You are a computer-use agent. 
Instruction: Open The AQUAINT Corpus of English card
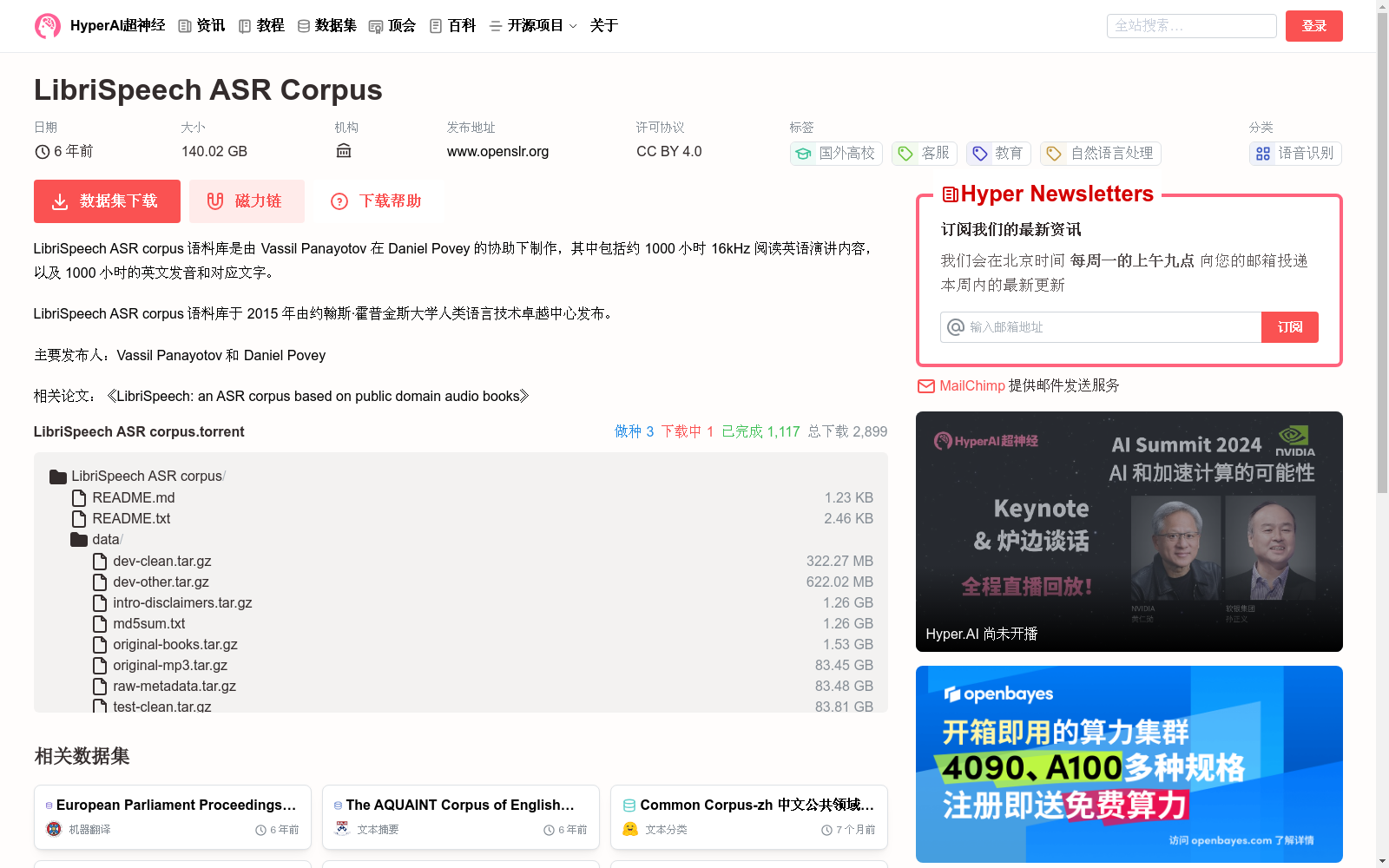click(x=461, y=817)
